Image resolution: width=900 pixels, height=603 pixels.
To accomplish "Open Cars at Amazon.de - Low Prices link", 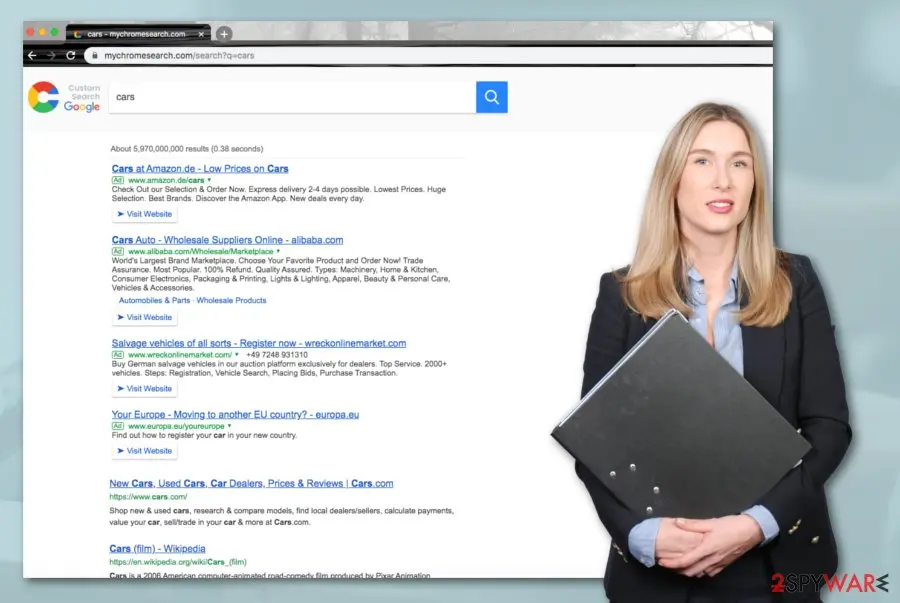I will click(200, 169).
